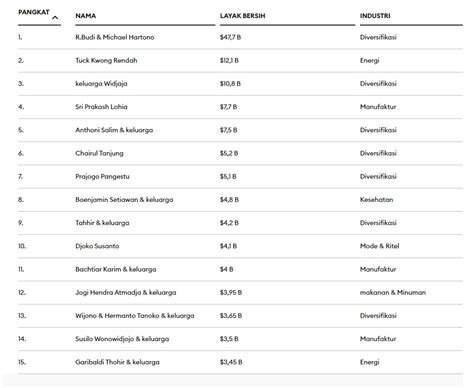The width and height of the screenshot is (474, 388).
Task: Open R.Budi & Michael Hartono entry
Action: click(115, 37)
